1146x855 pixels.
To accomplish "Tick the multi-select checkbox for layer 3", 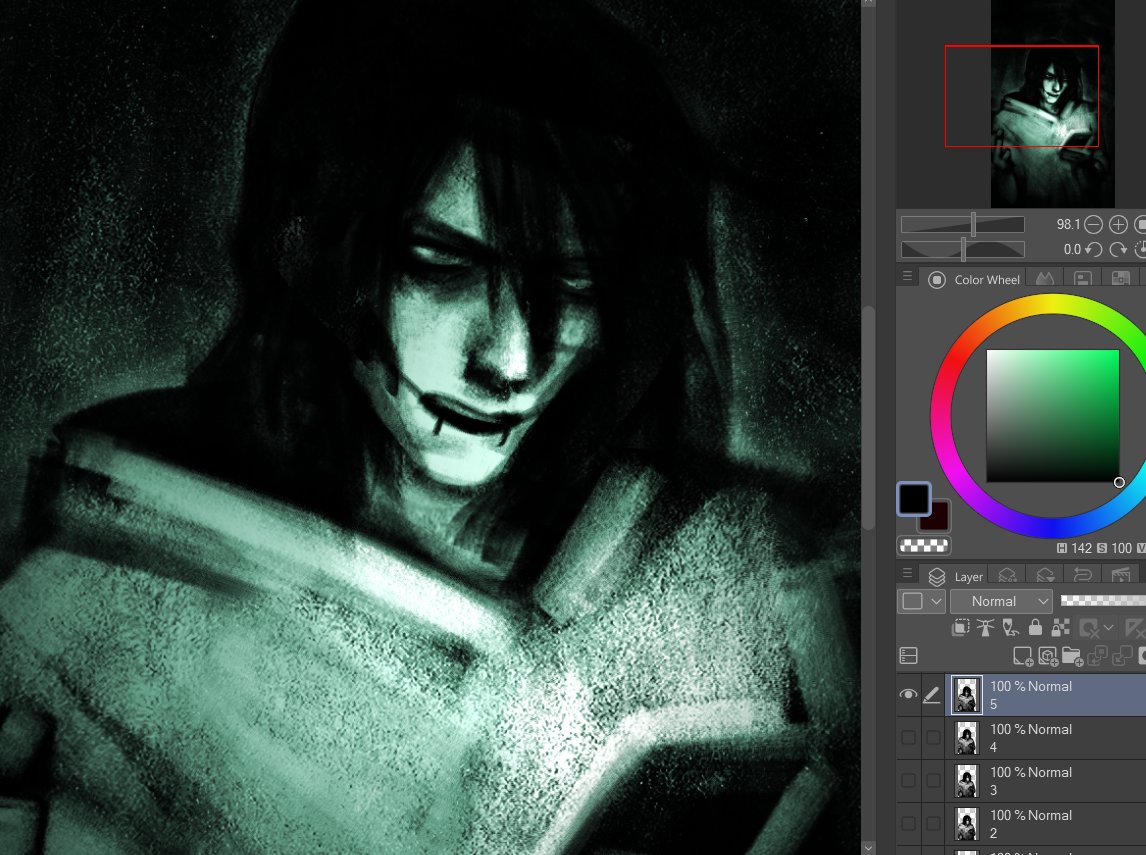I will click(x=933, y=780).
